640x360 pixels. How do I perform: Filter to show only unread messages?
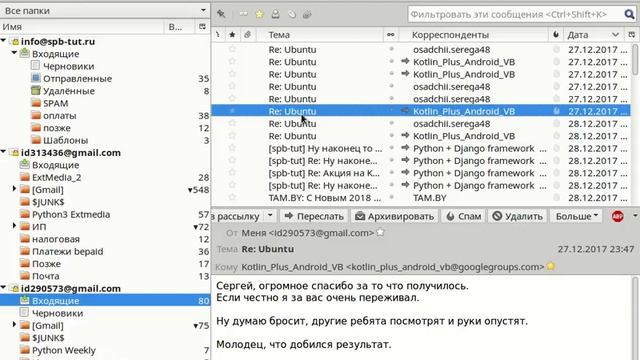(x=243, y=14)
